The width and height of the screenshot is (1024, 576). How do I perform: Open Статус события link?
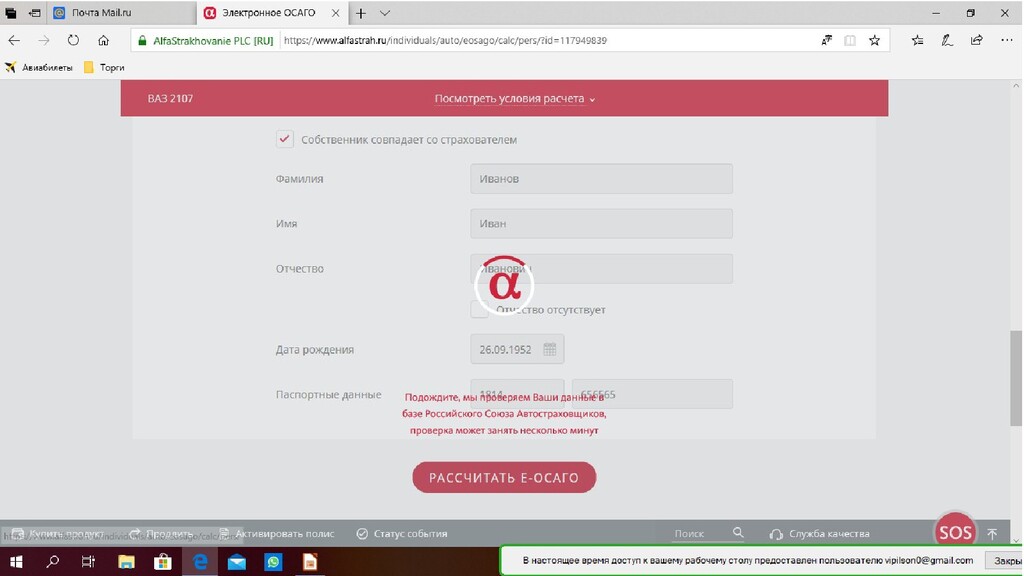402,534
